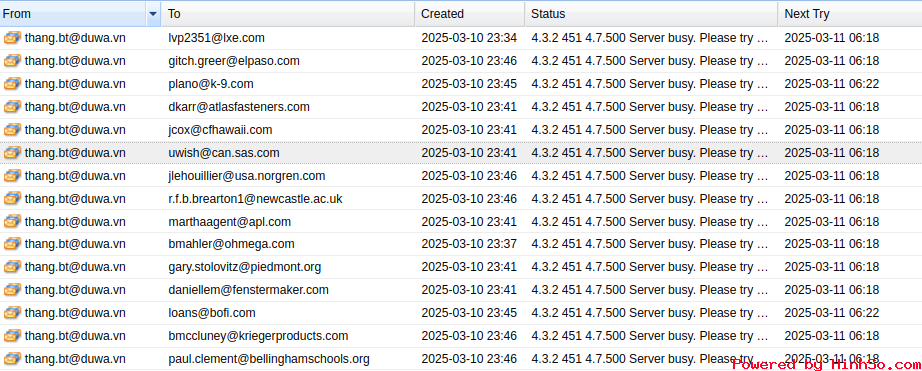The width and height of the screenshot is (922, 371).
Task: Click the Status column header
Action: [651, 14]
